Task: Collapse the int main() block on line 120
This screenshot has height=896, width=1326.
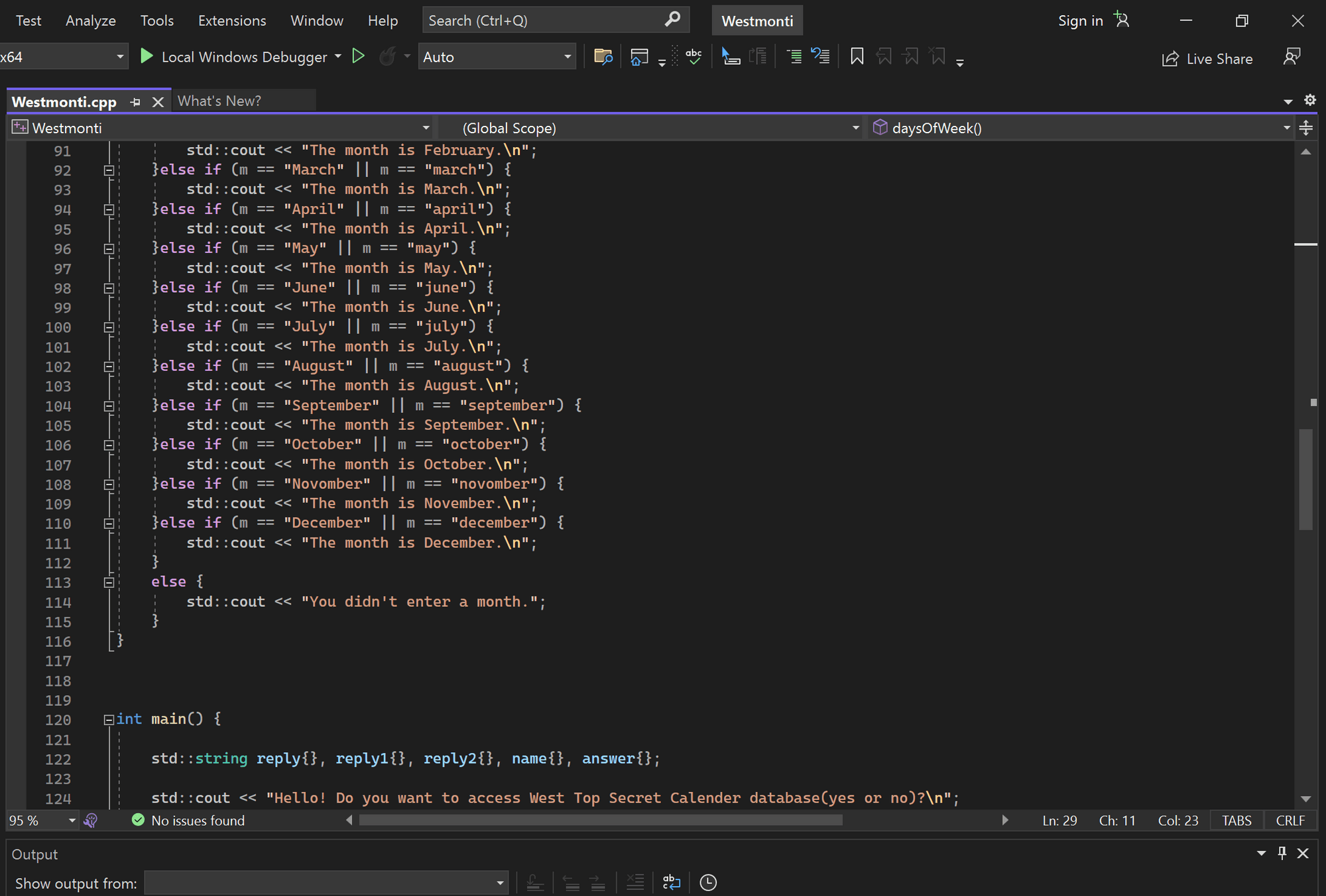Action: tap(109, 720)
